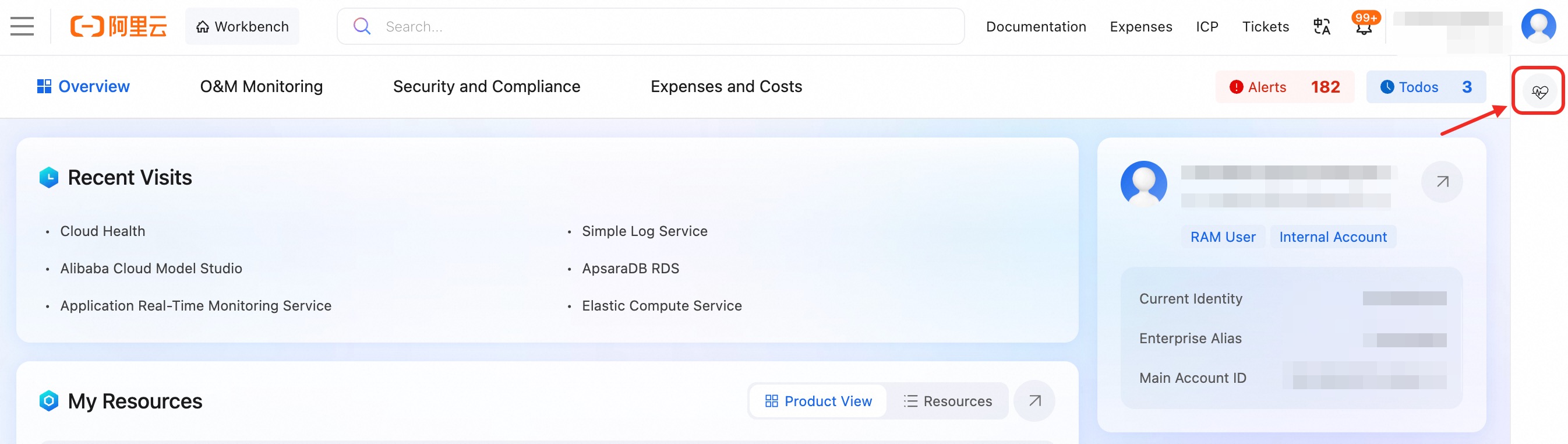
Task: Open the top-bar account avatar menu
Action: [x=1538, y=26]
